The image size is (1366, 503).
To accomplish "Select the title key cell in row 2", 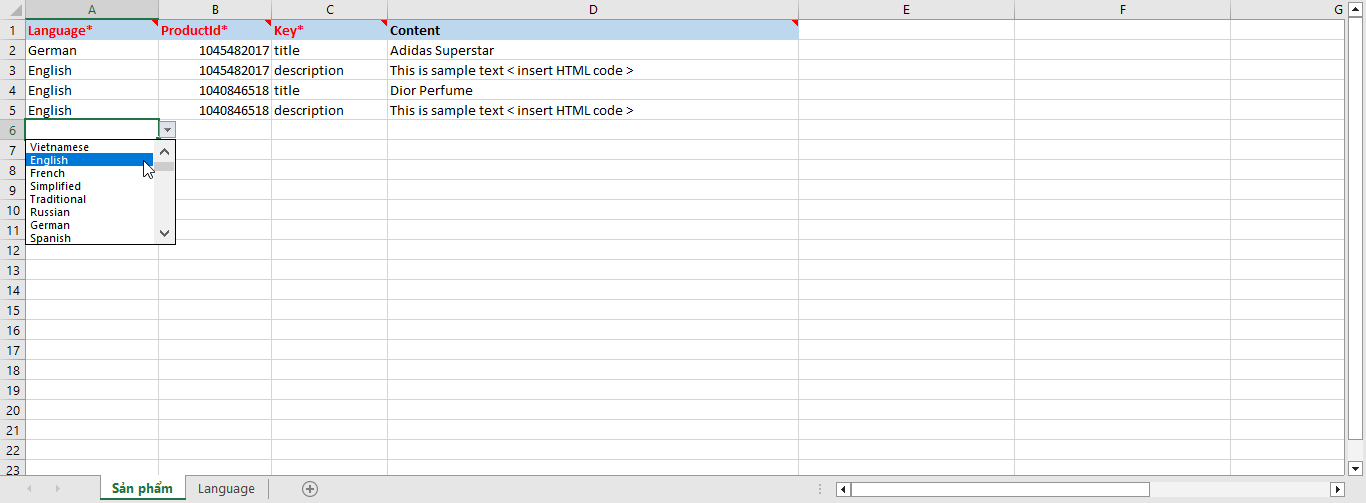I will [329, 50].
